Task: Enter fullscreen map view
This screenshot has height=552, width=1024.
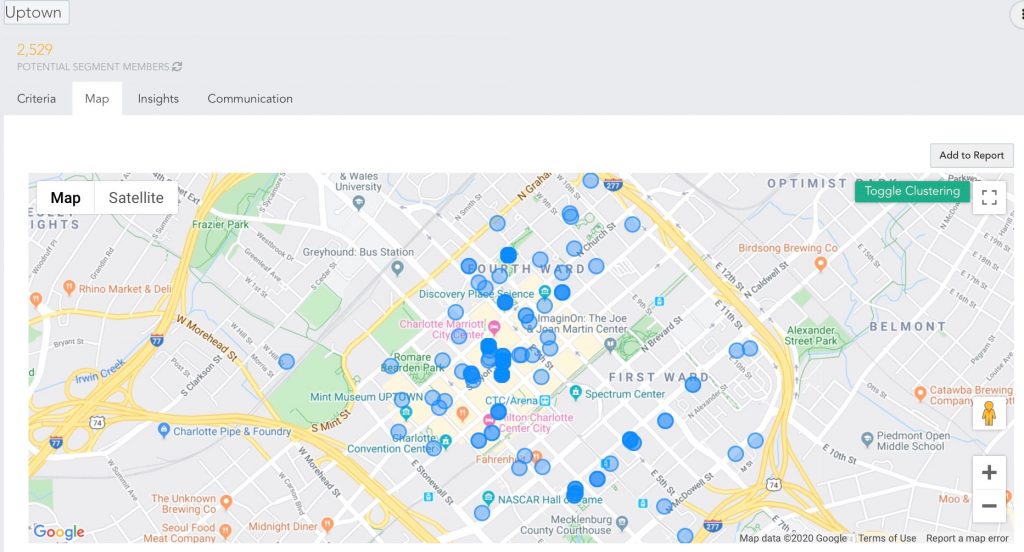Action: (x=989, y=197)
